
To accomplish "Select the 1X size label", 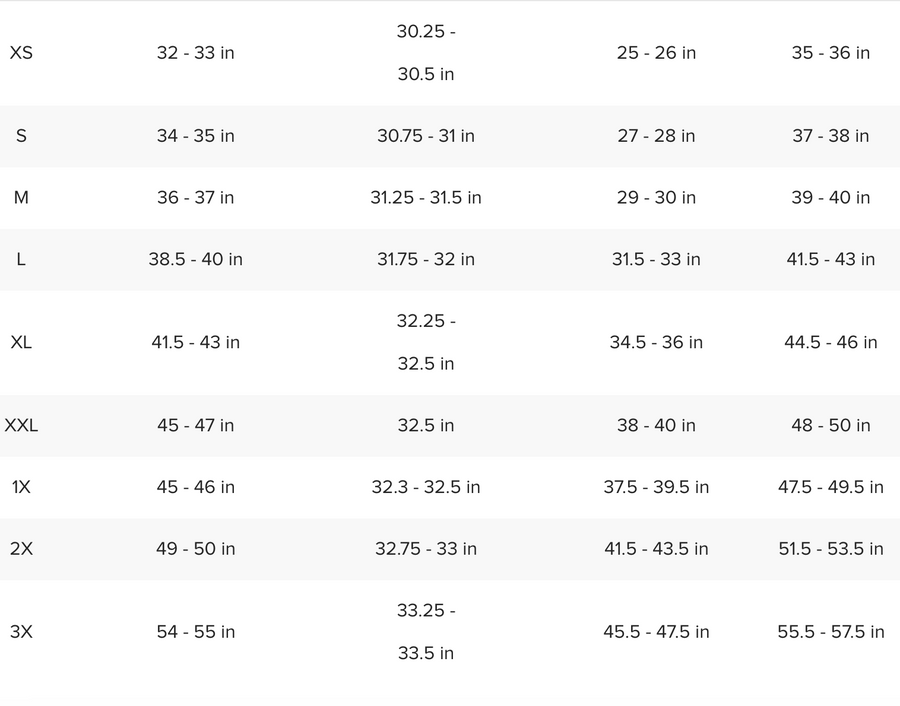I will [21, 487].
